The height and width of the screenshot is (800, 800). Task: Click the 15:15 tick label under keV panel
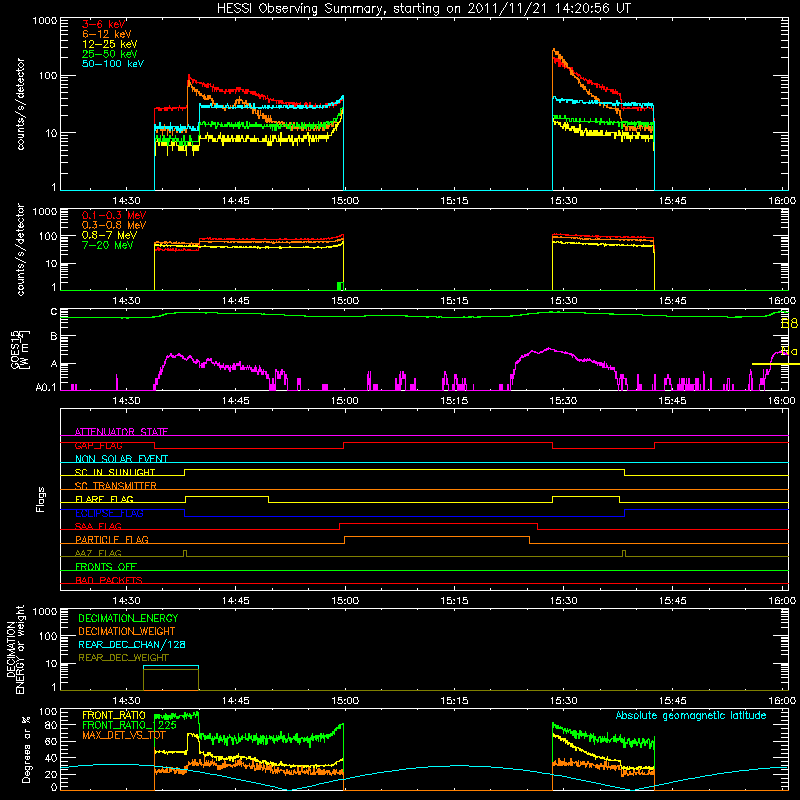point(454,201)
